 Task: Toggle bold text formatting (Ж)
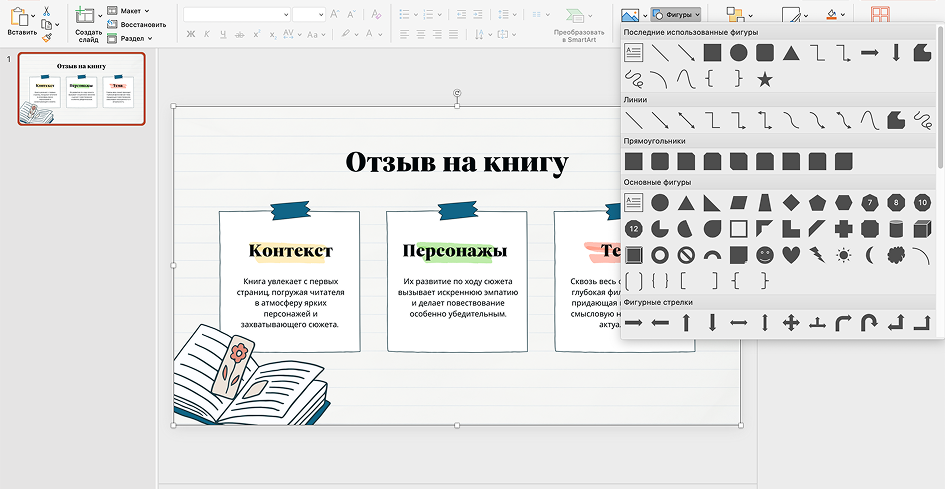(190, 34)
